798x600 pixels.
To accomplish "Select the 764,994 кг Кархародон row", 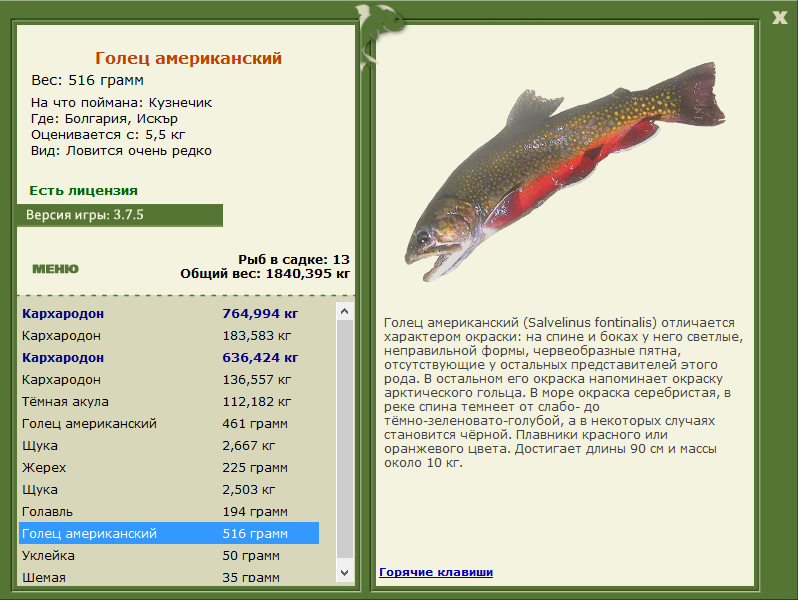I will pyautogui.click(x=169, y=313).
